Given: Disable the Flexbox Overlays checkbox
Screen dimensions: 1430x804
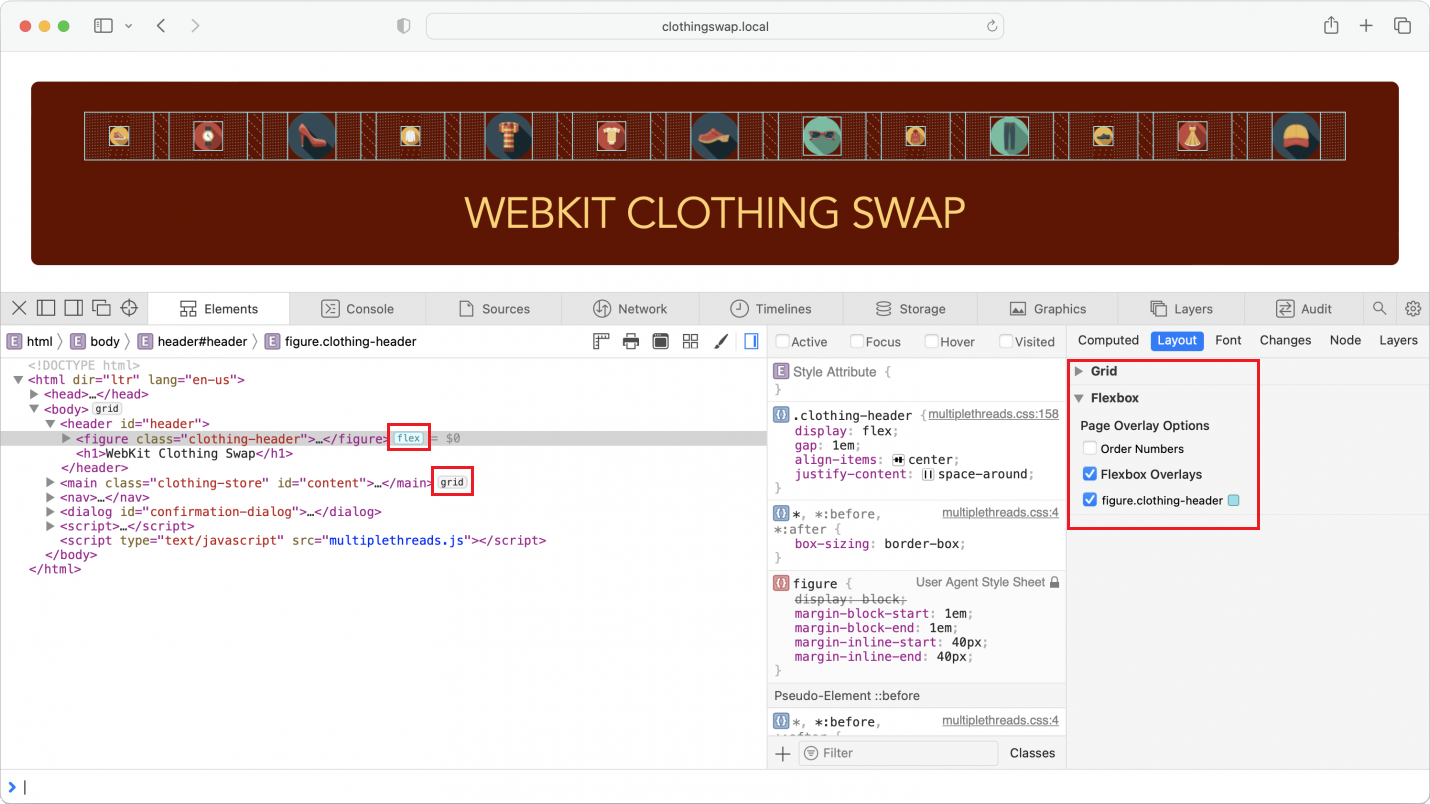Looking at the screenshot, I should 1089,474.
